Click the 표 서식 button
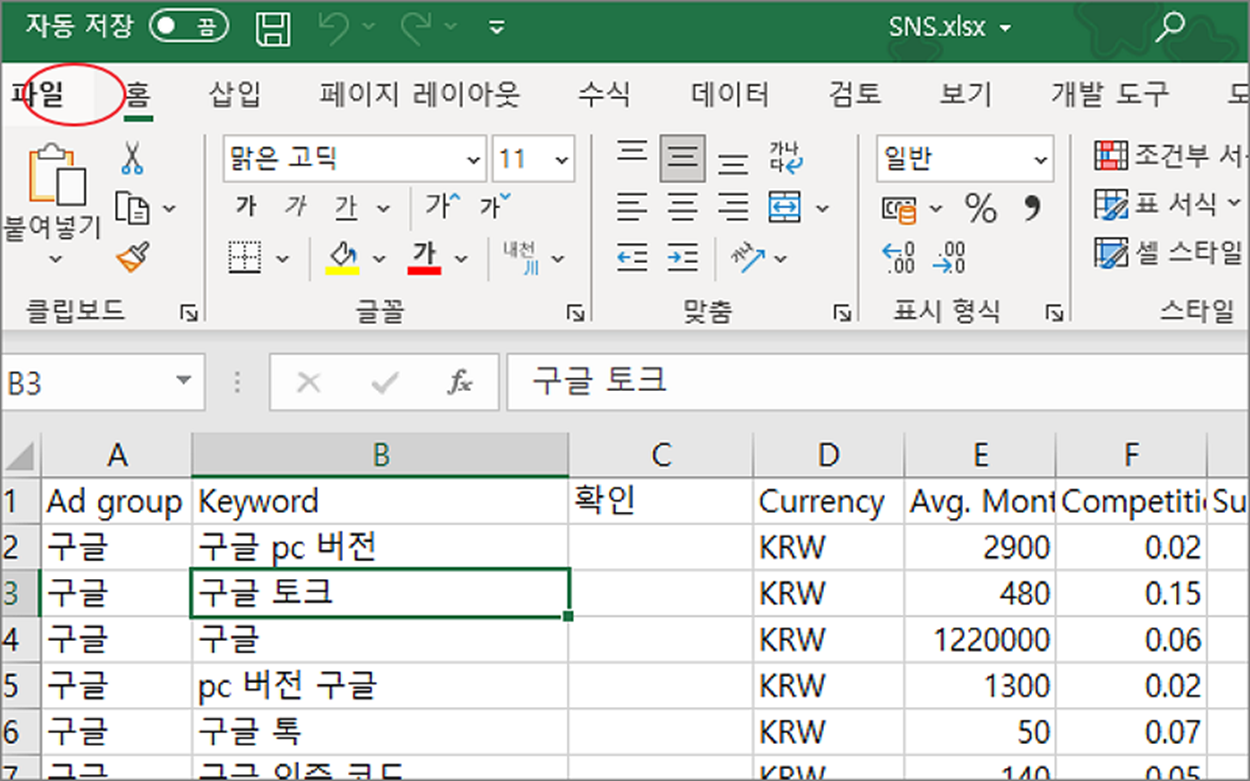 (1169, 204)
